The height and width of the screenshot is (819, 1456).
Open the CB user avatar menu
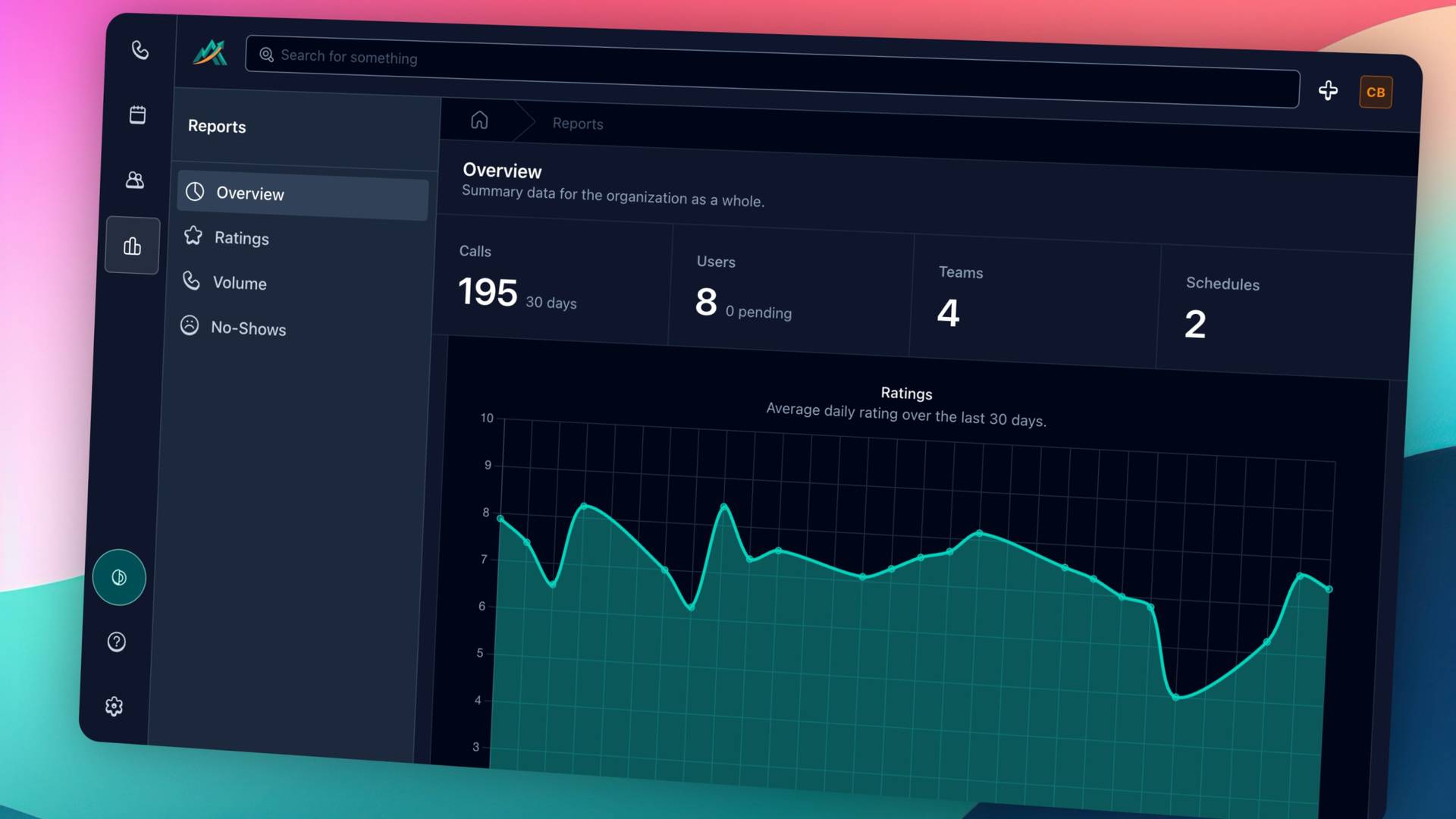[1376, 93]
